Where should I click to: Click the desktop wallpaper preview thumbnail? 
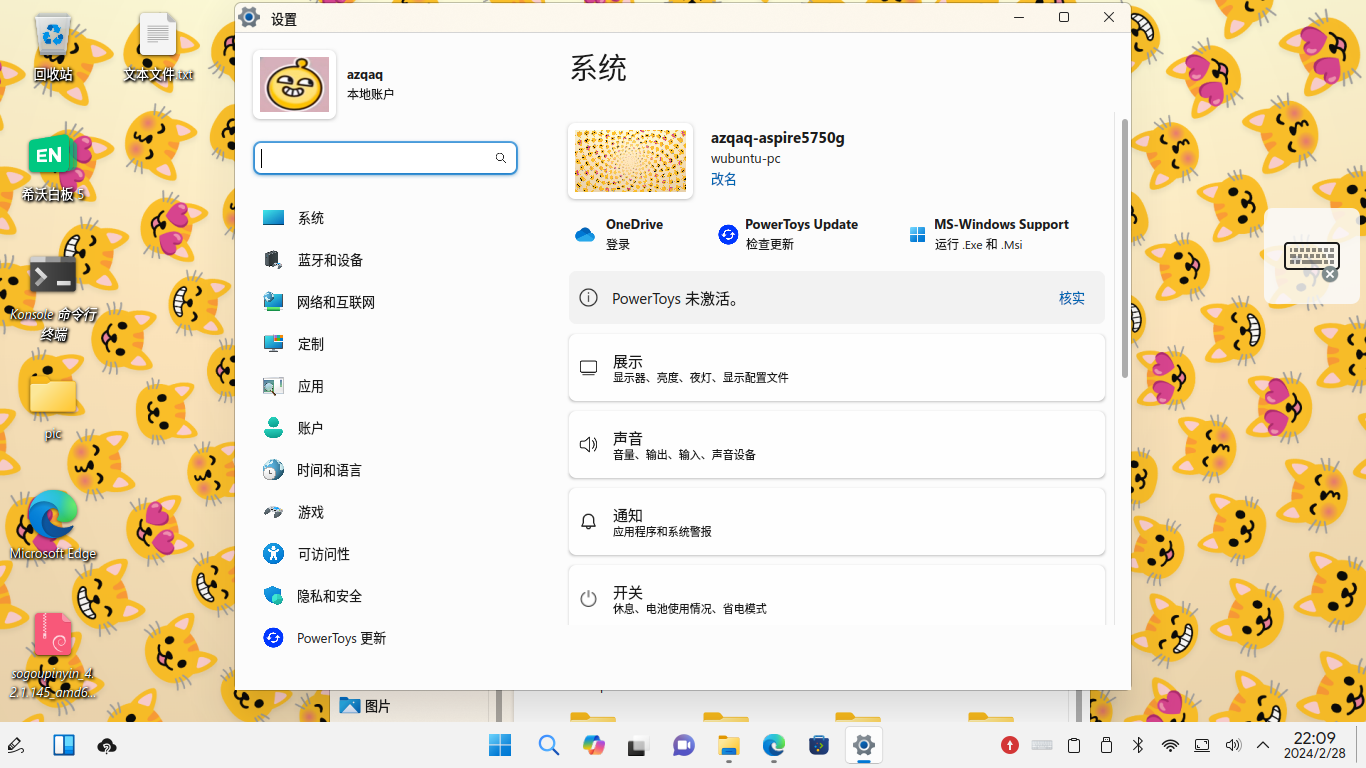point(630,161)
